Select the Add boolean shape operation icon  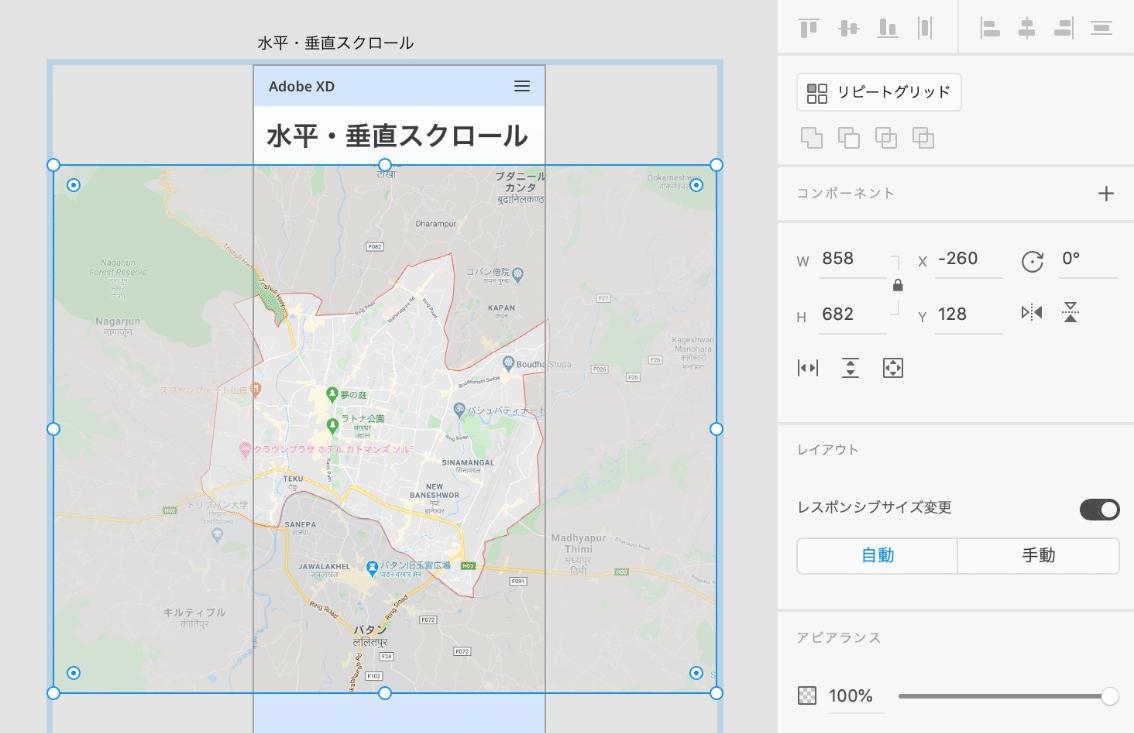tap(811, 137)
